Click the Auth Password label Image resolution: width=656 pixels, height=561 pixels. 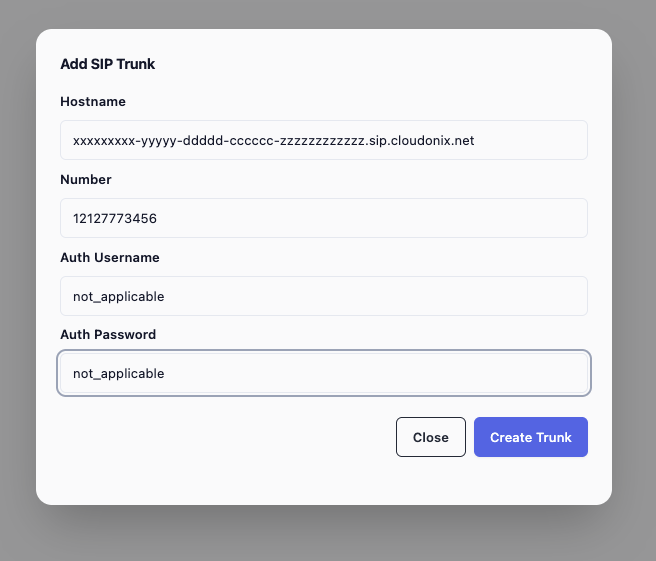(x=108, y=335)
